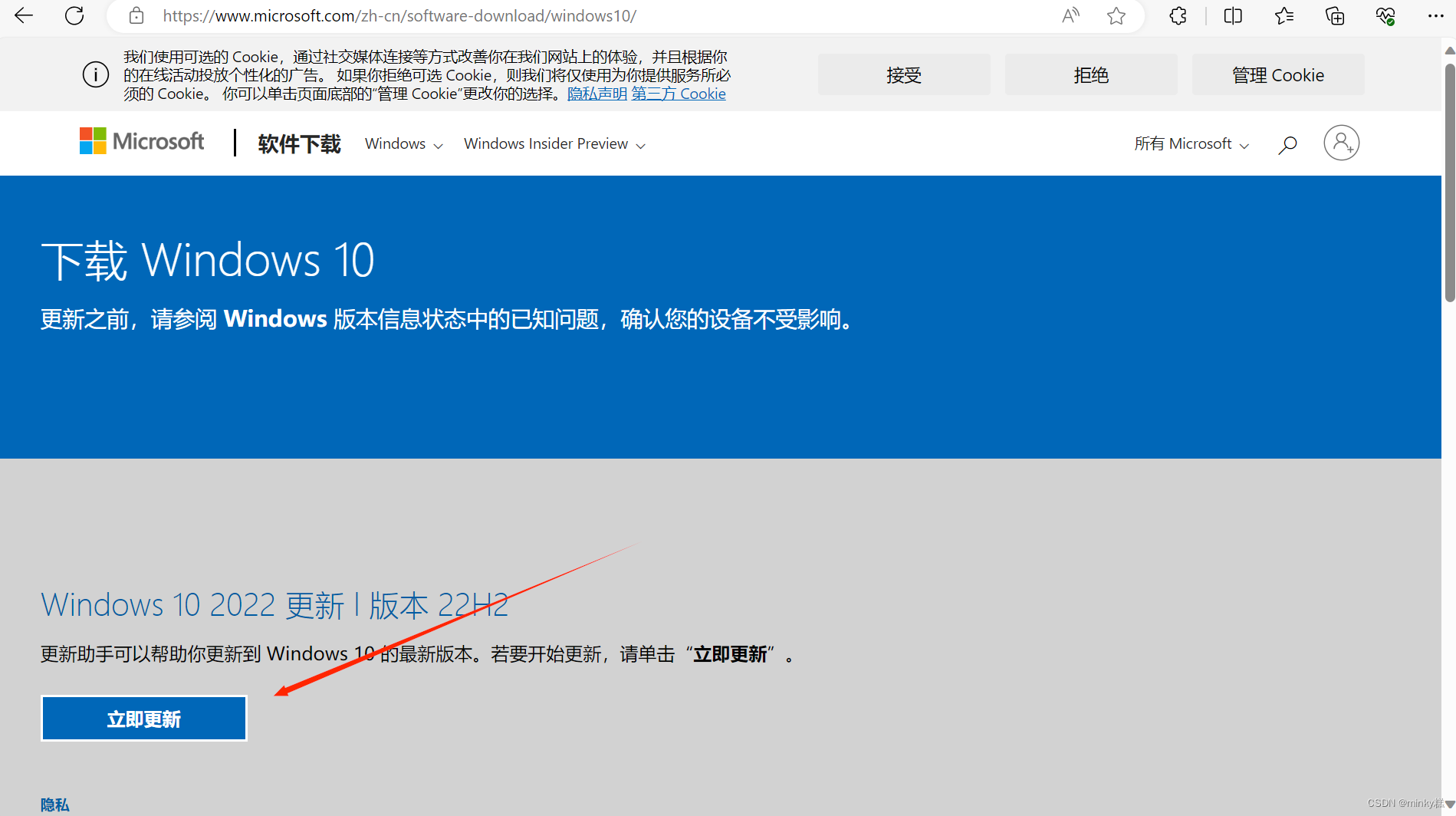Click the vertical scrollbar thumb
Viewport: 1456px width, 816px height.
[x=1450, y=183]
